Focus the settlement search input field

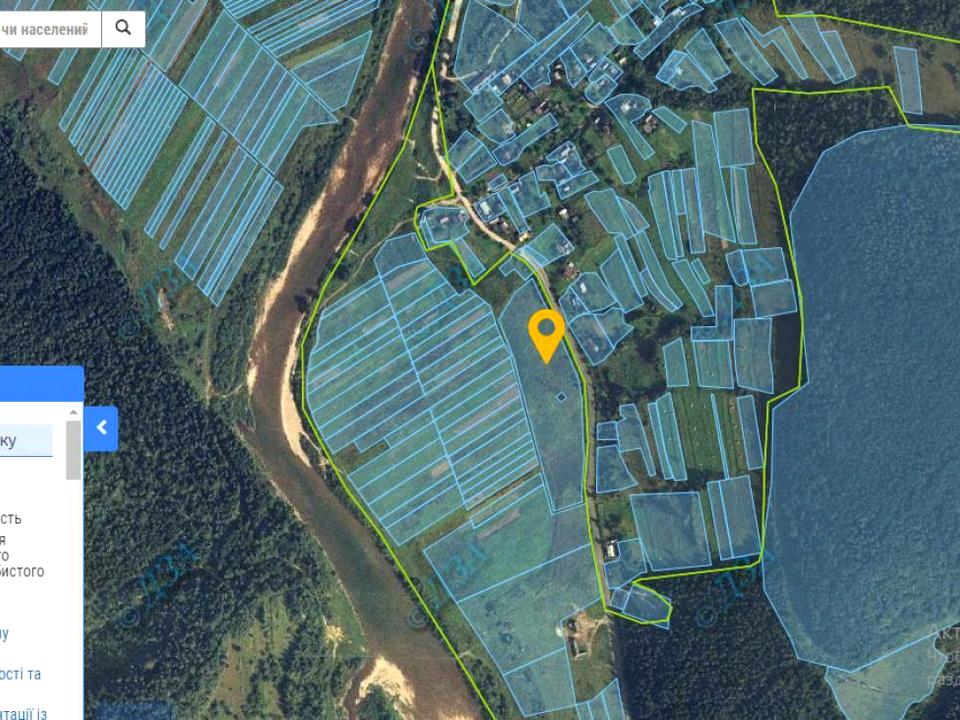tap(50, 29)
